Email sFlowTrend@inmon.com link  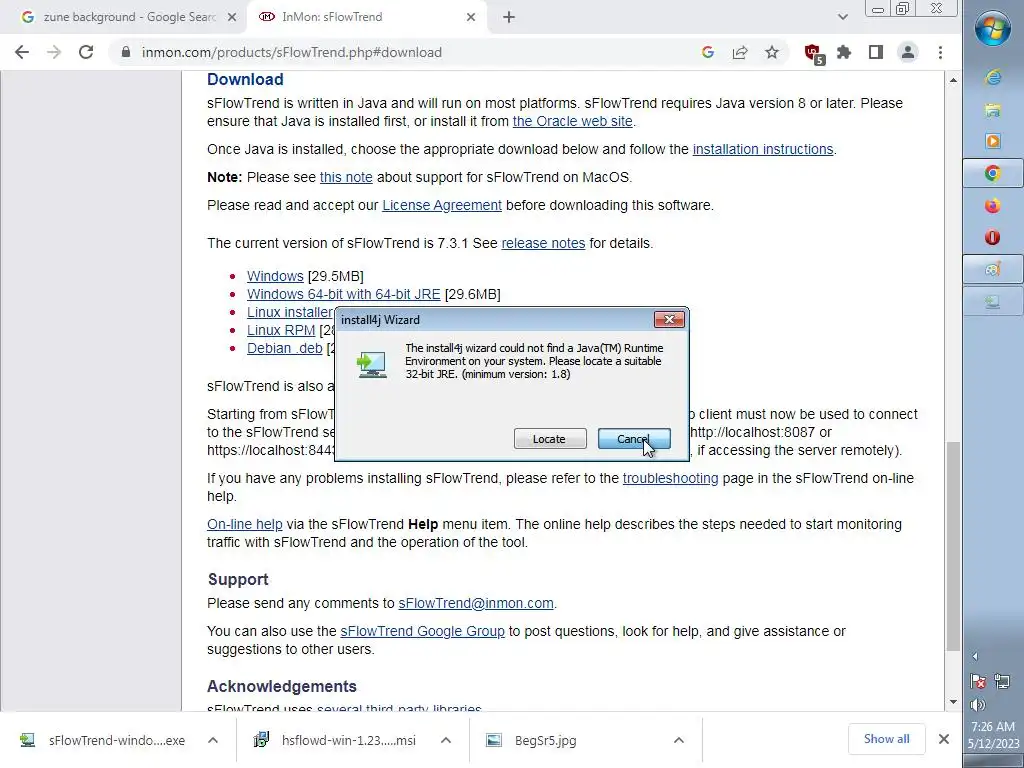476,603
